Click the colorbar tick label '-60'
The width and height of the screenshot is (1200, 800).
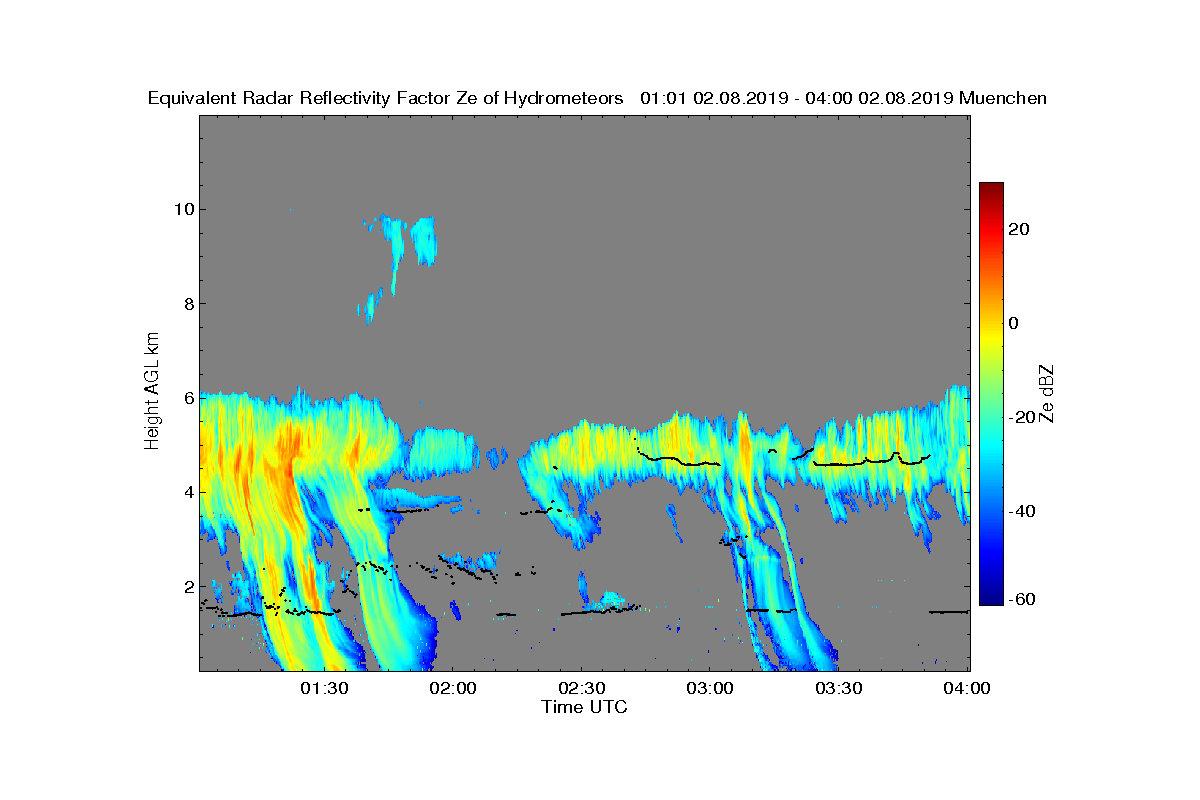click(1023, 600)
